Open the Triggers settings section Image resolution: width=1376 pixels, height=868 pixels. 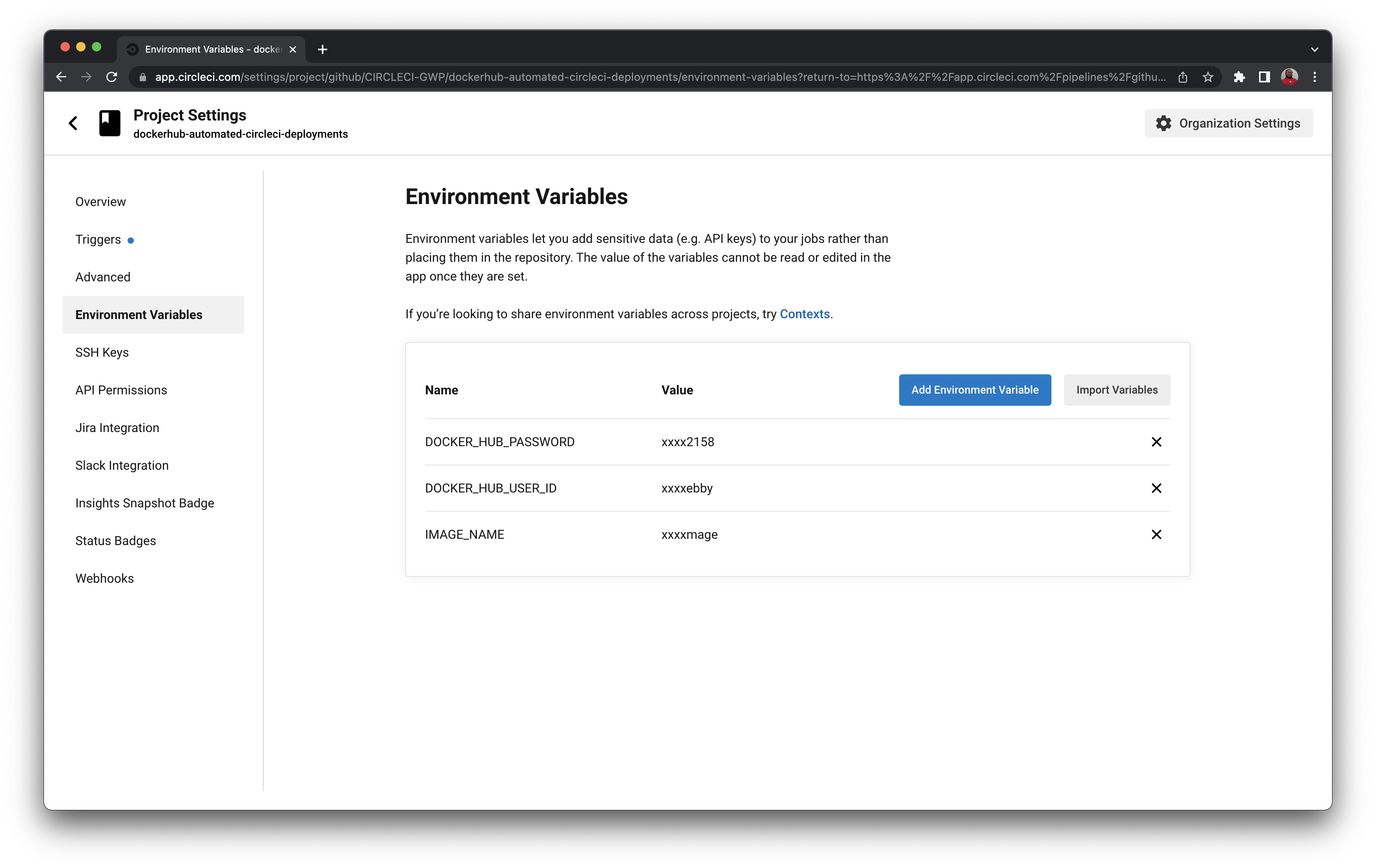[98, 239]
